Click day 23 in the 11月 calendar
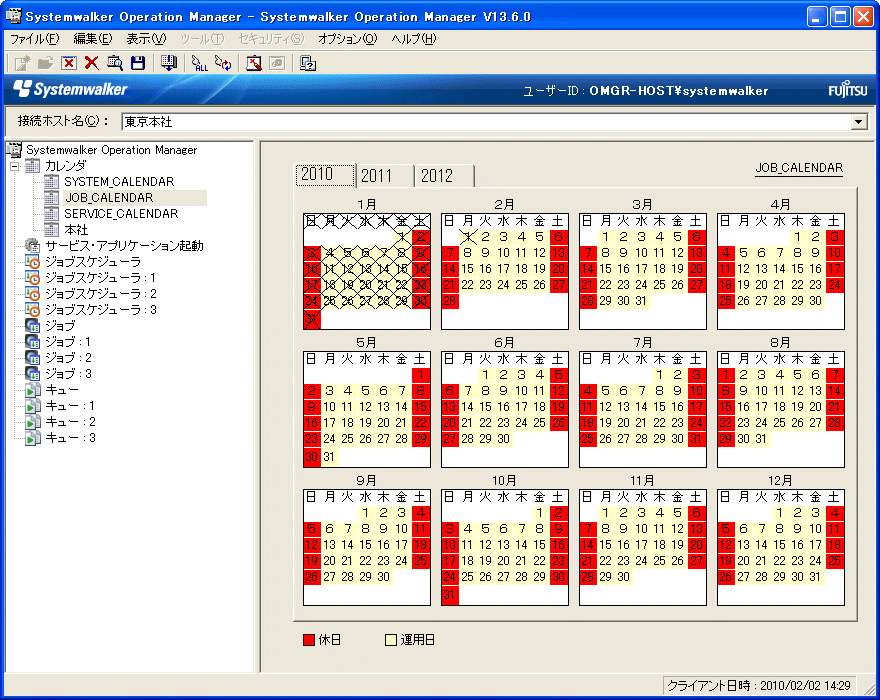The image size is (880, 700). pyautogui.click(x=624, y=561)
